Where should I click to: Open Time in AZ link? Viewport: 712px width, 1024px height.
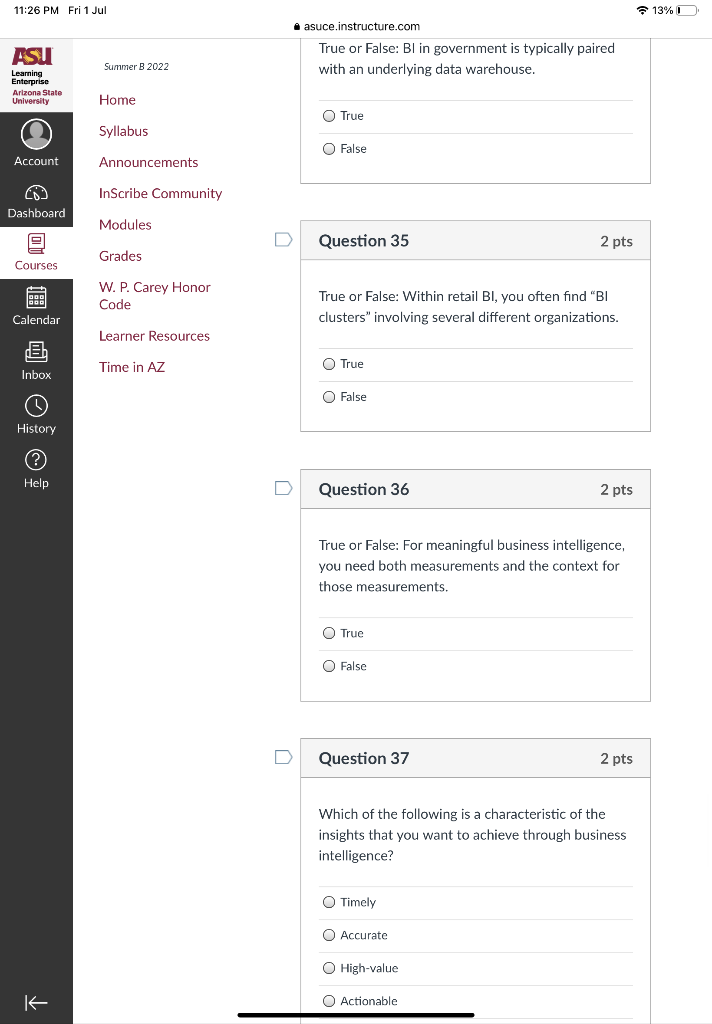click(132, 367)
